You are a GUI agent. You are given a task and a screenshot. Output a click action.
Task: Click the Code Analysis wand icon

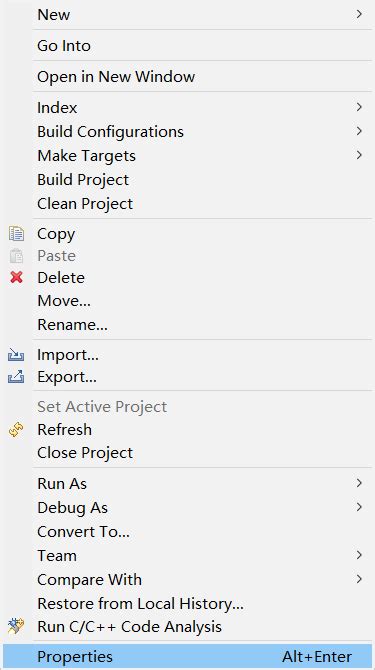[16, 626]
